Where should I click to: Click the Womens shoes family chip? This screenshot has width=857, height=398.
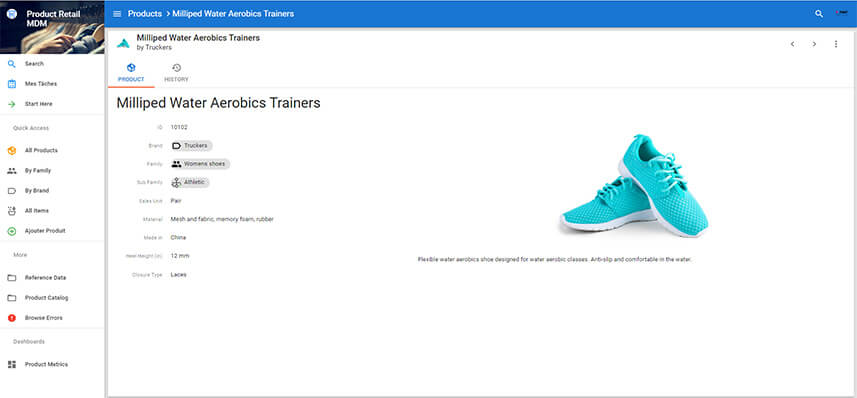pyautogui.click(x=200, y=164)
